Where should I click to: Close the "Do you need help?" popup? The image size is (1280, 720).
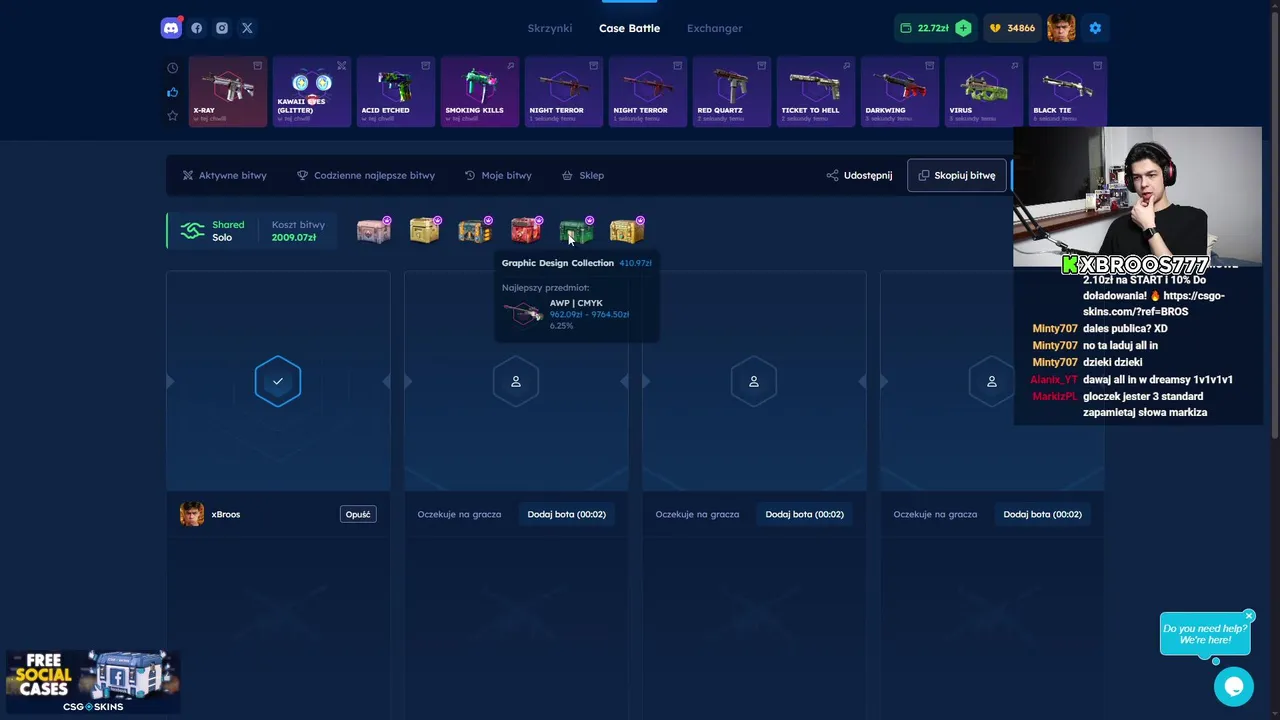click(1249, 616)
